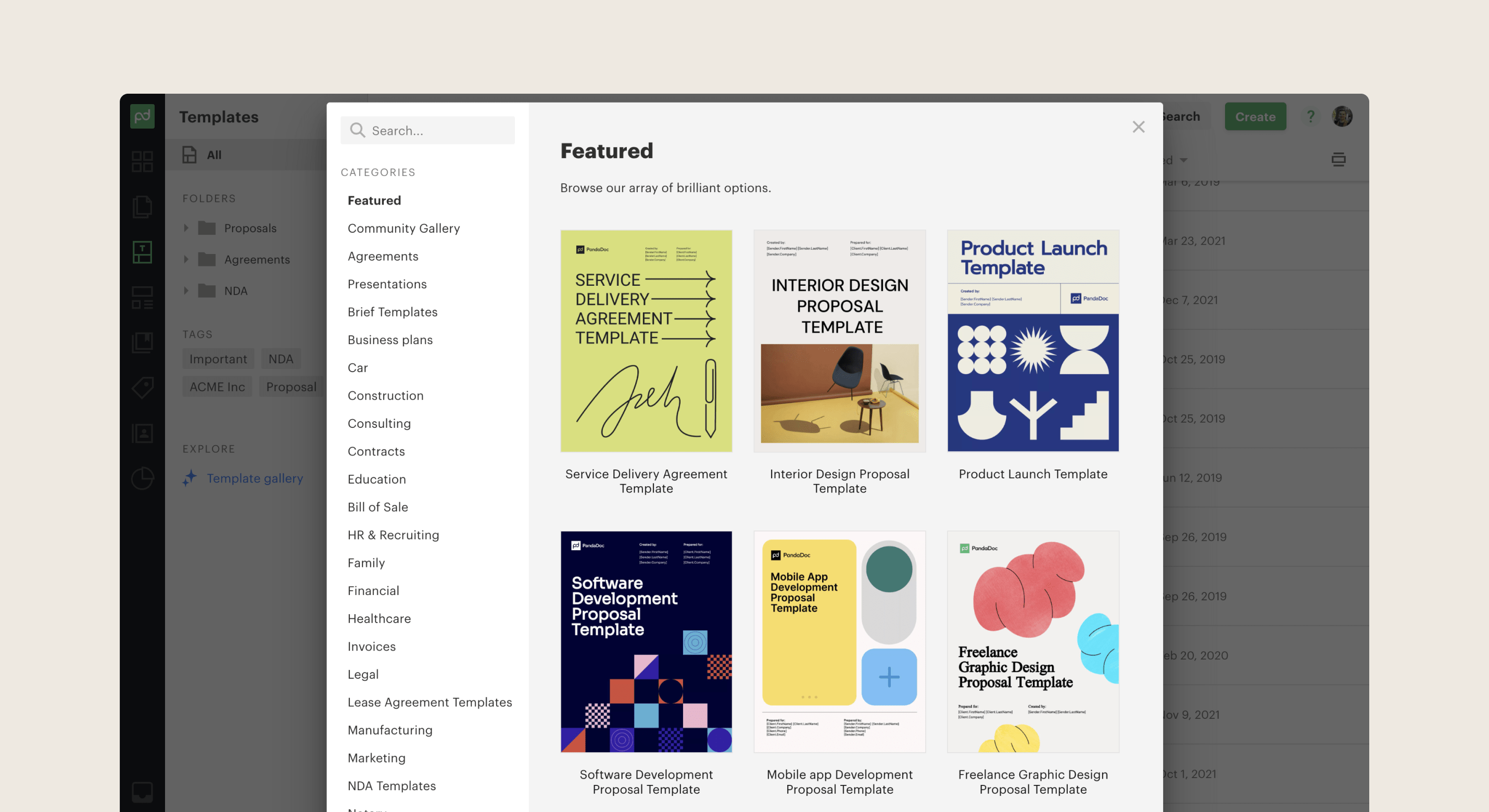
Task: Switch to Community Gallery category
Action: pos(404,228)
